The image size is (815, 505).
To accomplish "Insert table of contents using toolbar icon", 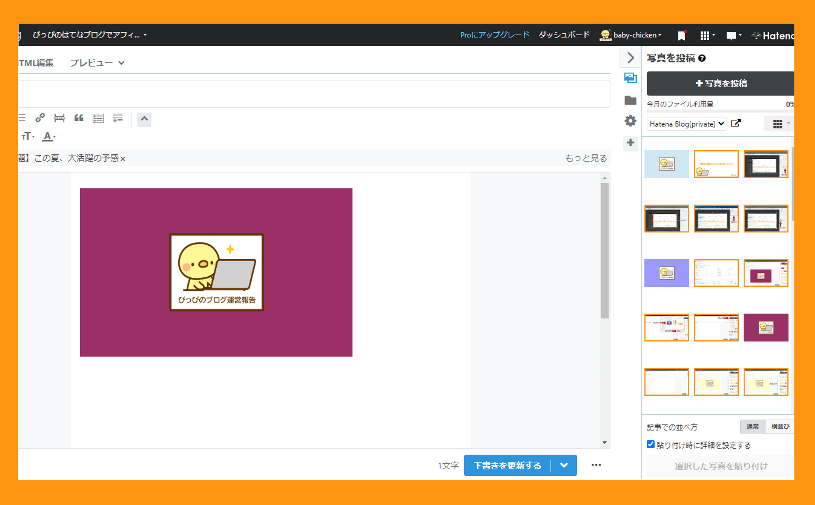I will [98, 118].
